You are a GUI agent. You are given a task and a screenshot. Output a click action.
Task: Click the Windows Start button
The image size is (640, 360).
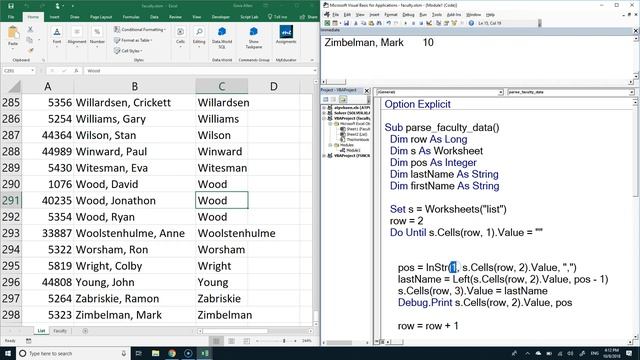(x=8, y=353)
